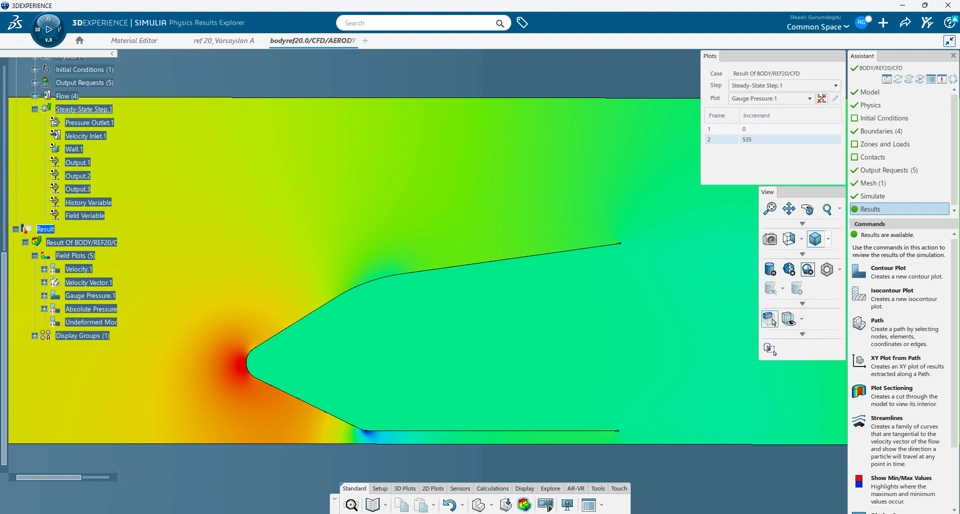Click the Streamlines command icon

[859, 421]
